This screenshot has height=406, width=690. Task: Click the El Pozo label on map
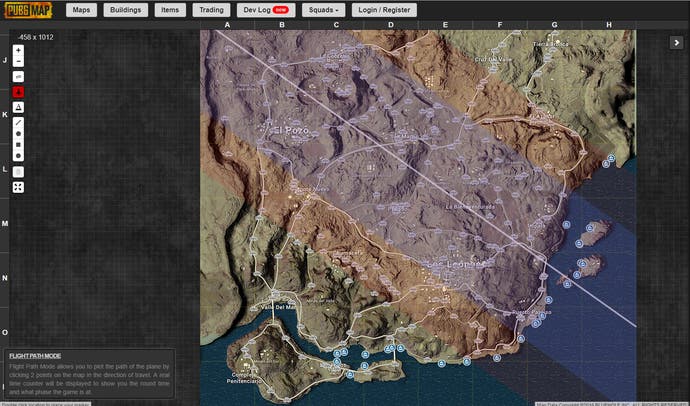291,131
